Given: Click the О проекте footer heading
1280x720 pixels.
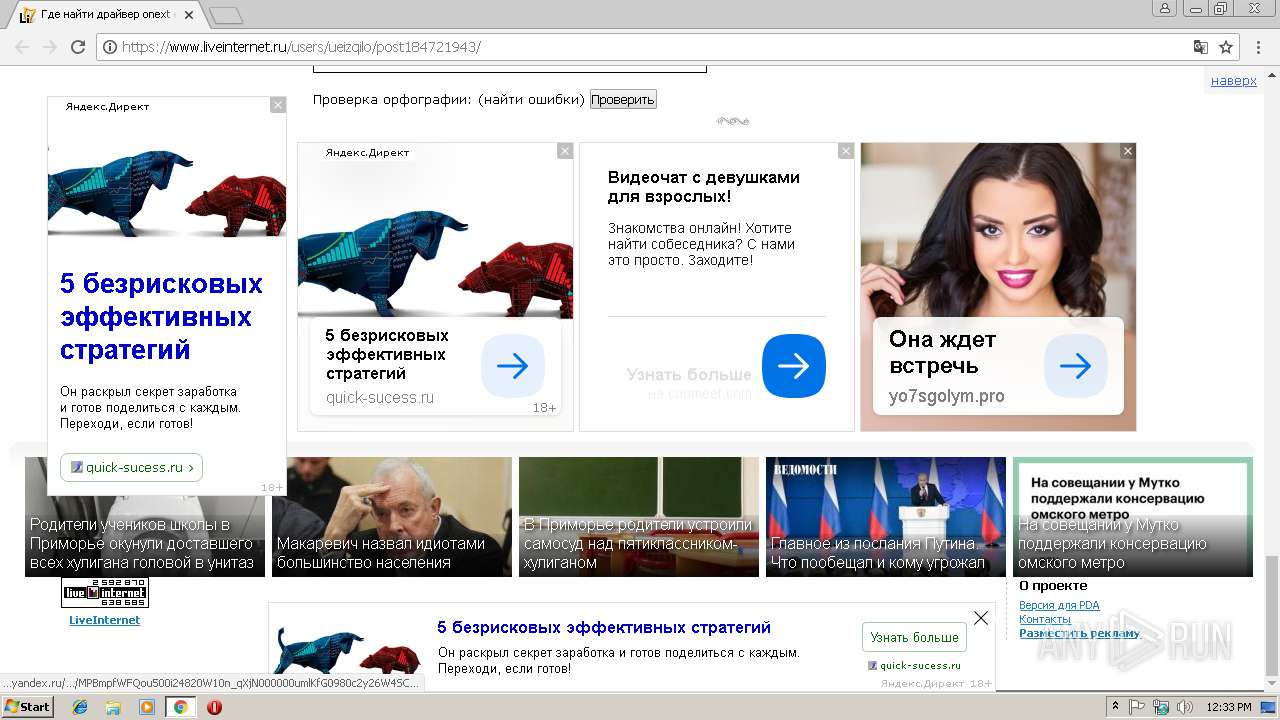Looking at the screenshot, I should (x=1053, y=586).
